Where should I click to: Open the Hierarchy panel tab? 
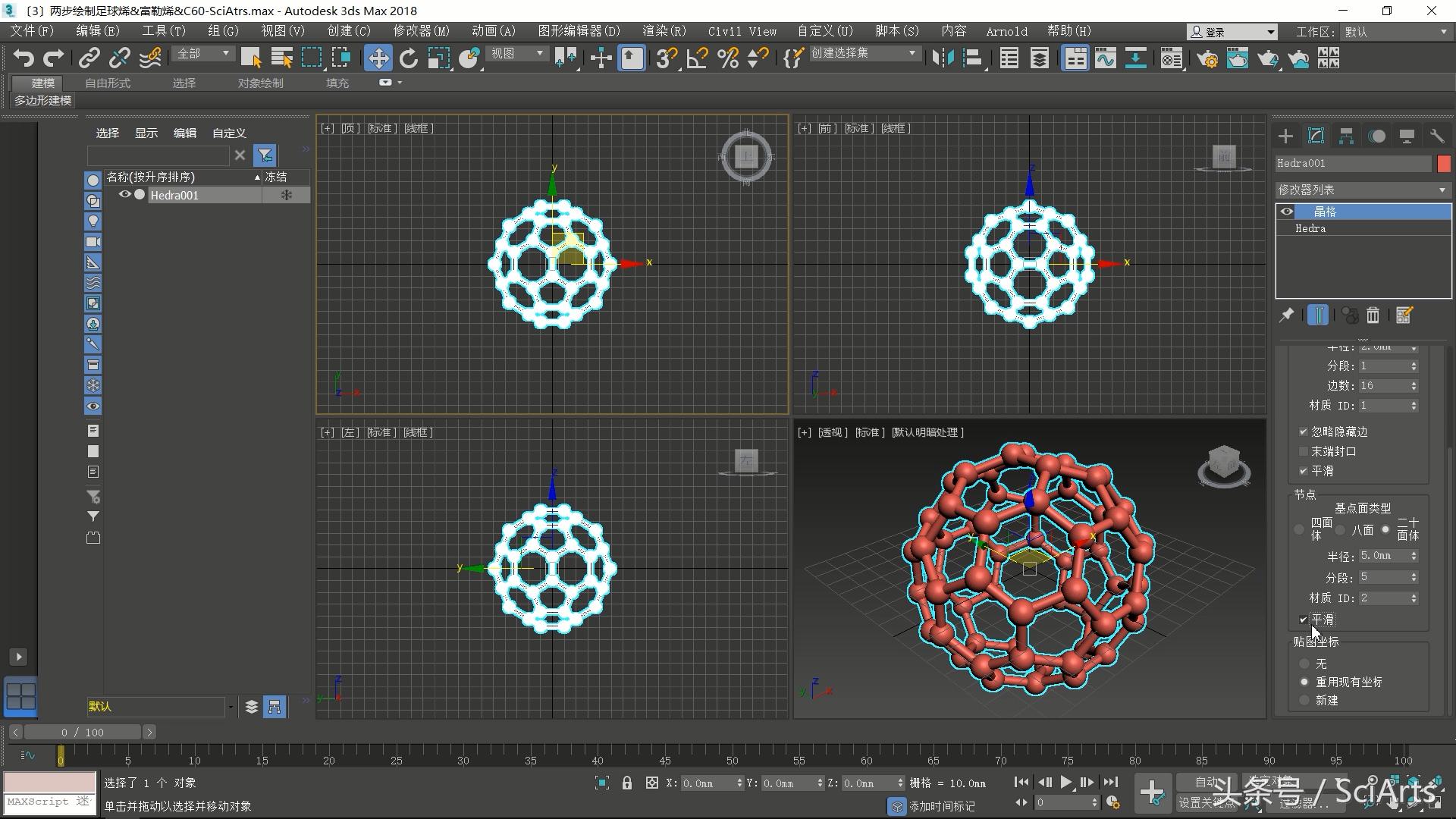[x=1346, y=136]
